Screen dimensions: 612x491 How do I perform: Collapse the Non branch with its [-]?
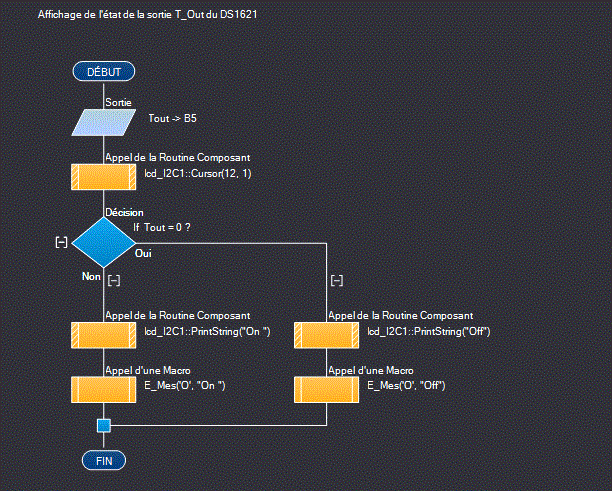113,281
